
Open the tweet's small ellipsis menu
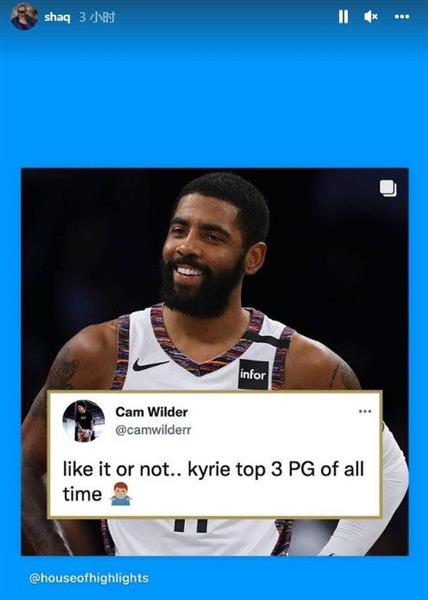coord(365,411)
